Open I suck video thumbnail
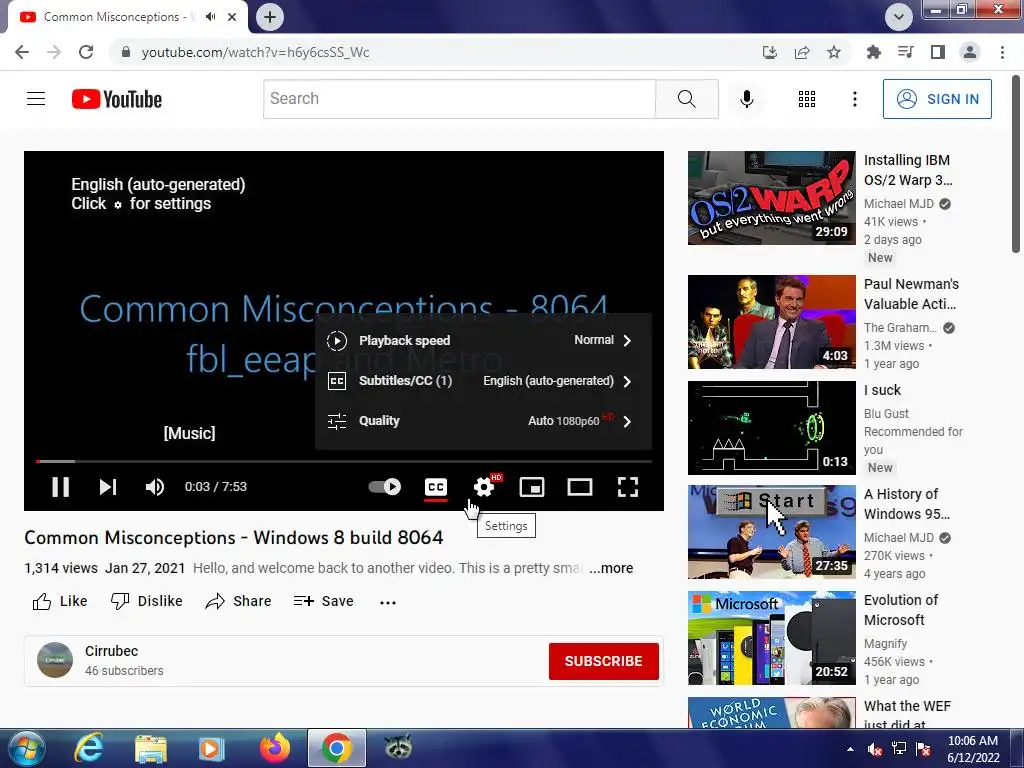Image resolution: width=1024 pixels, height=768 pixels. coord(771,428)
